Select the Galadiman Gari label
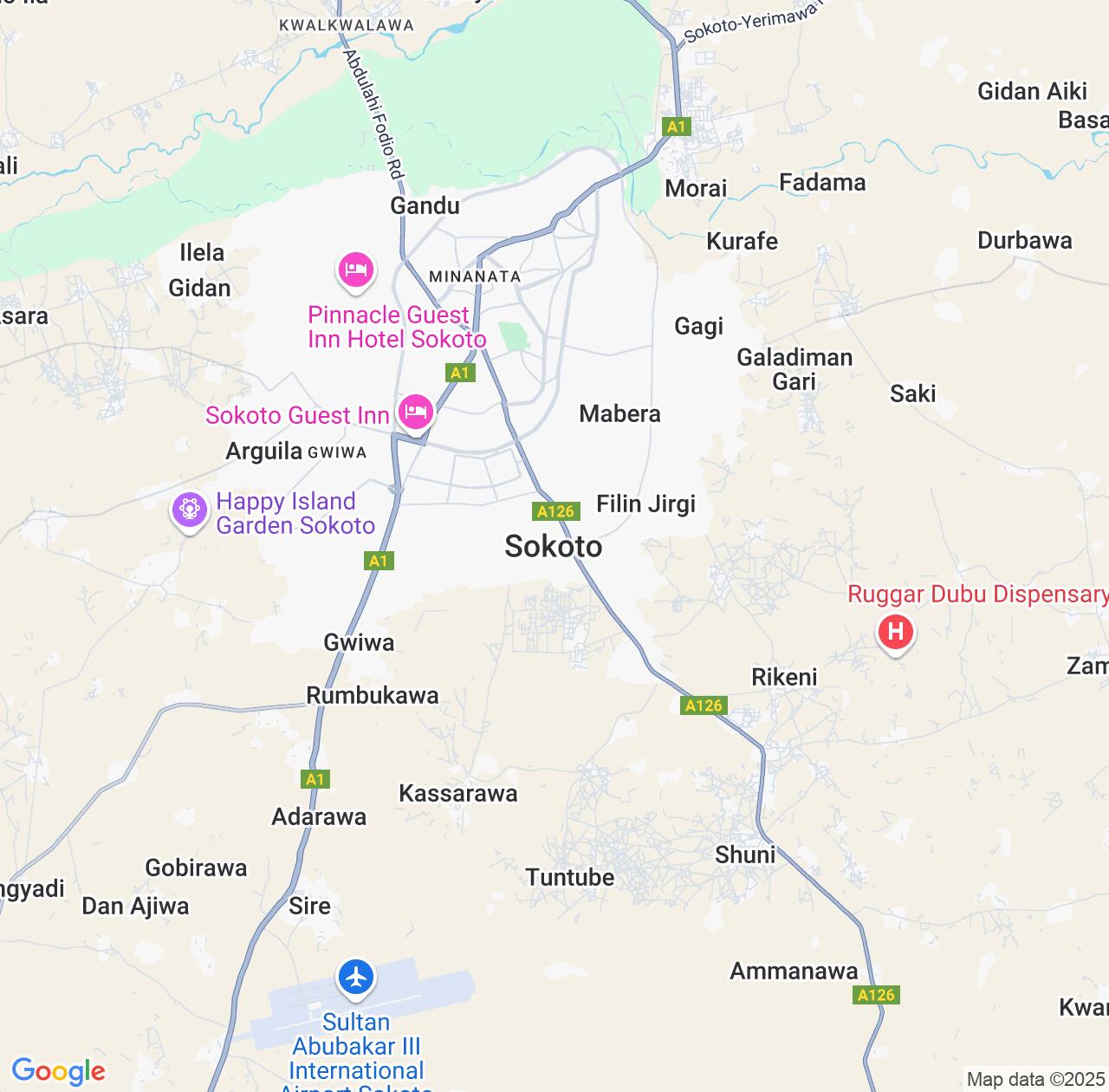 (x=794, y=369)
